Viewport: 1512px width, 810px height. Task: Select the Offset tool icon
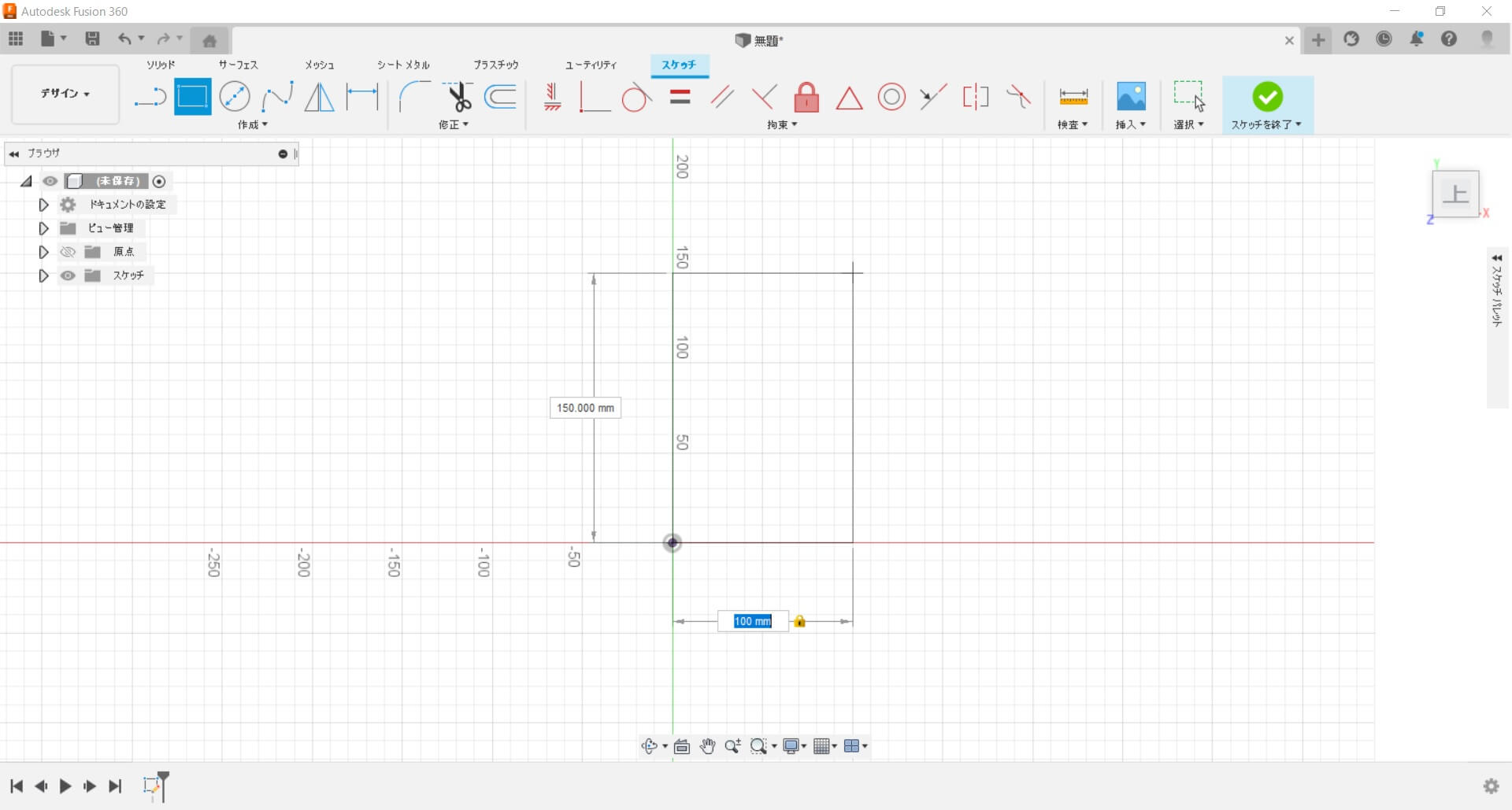coord(501,97)
